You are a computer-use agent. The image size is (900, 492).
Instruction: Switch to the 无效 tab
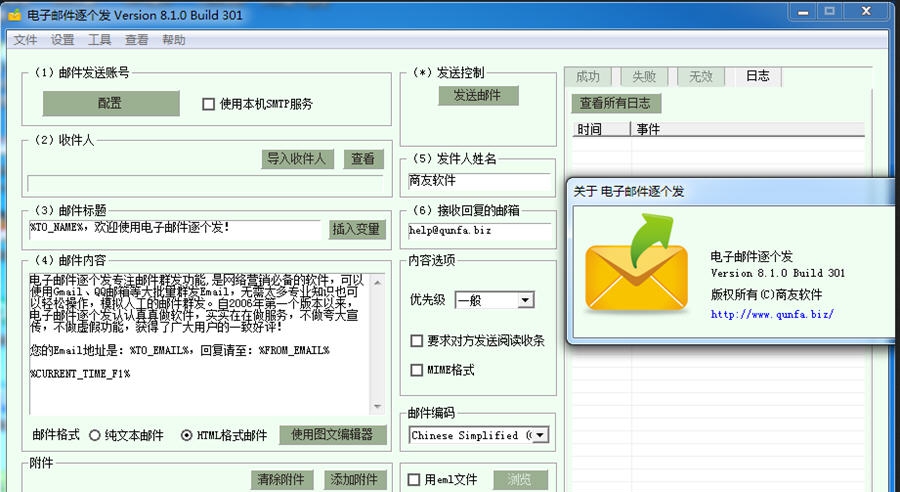pos(701,76)
